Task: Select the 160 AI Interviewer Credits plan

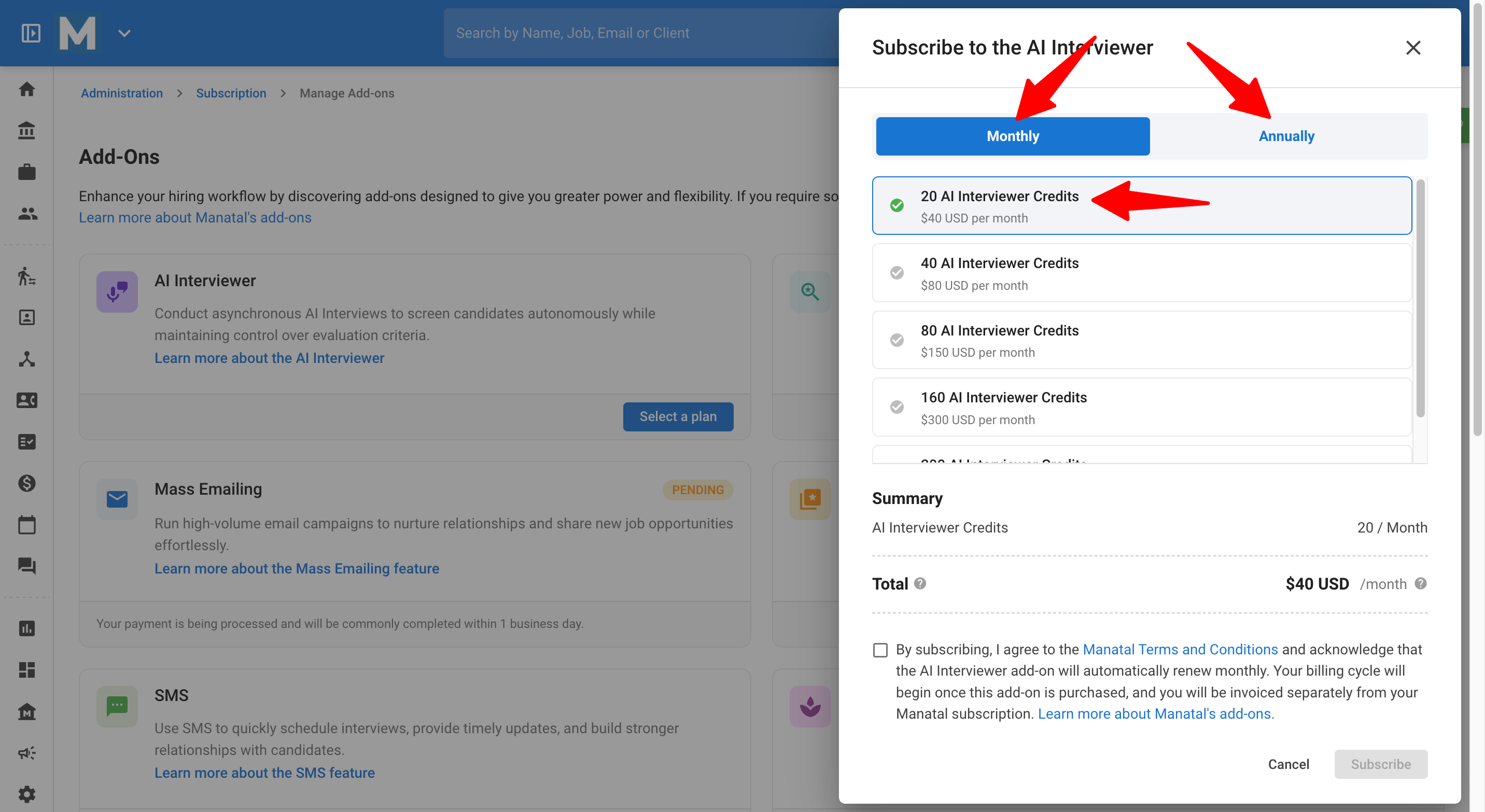Action: (x=1141, y=408)
